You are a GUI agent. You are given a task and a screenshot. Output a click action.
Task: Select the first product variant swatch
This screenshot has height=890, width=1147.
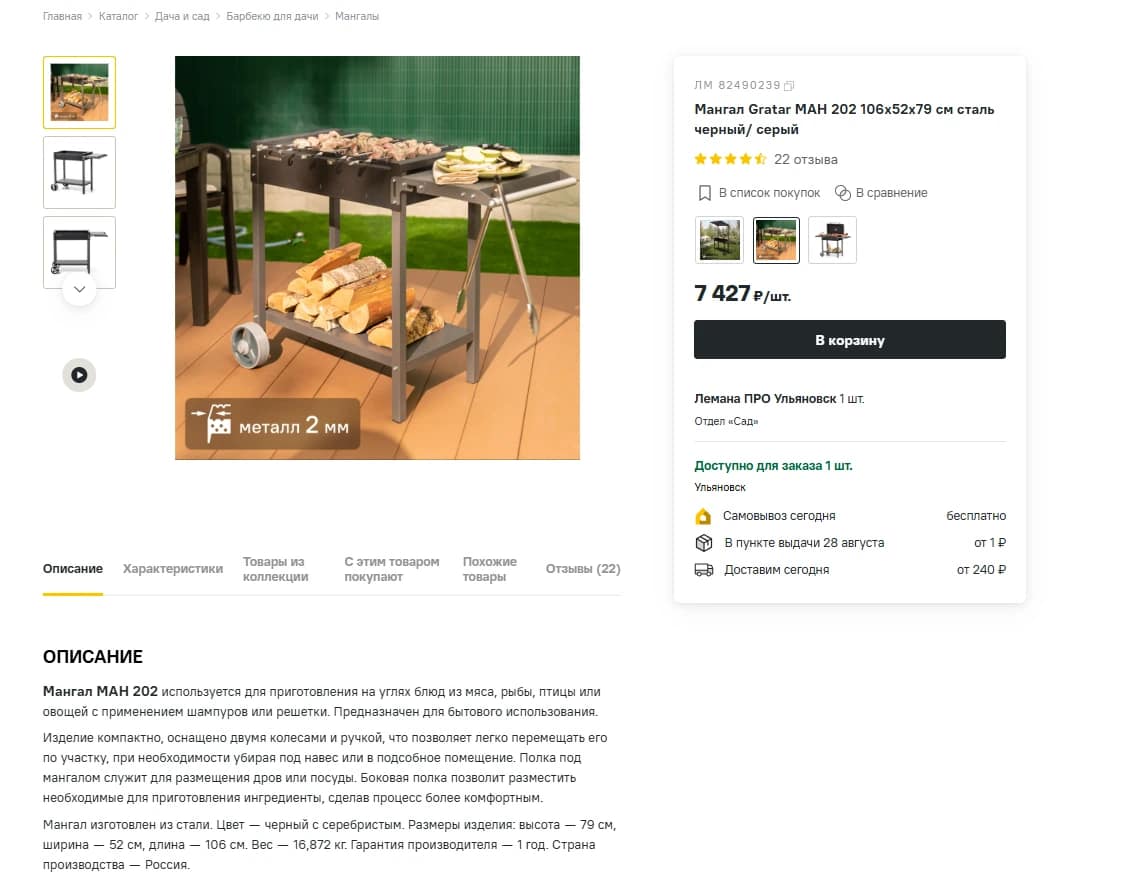720,240
